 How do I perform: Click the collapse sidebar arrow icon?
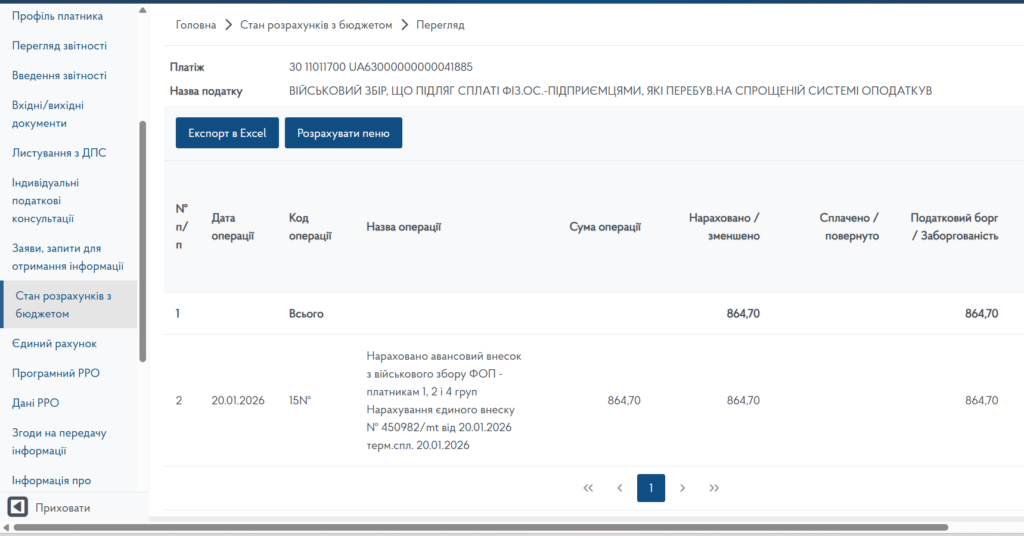tap(17, 507)
